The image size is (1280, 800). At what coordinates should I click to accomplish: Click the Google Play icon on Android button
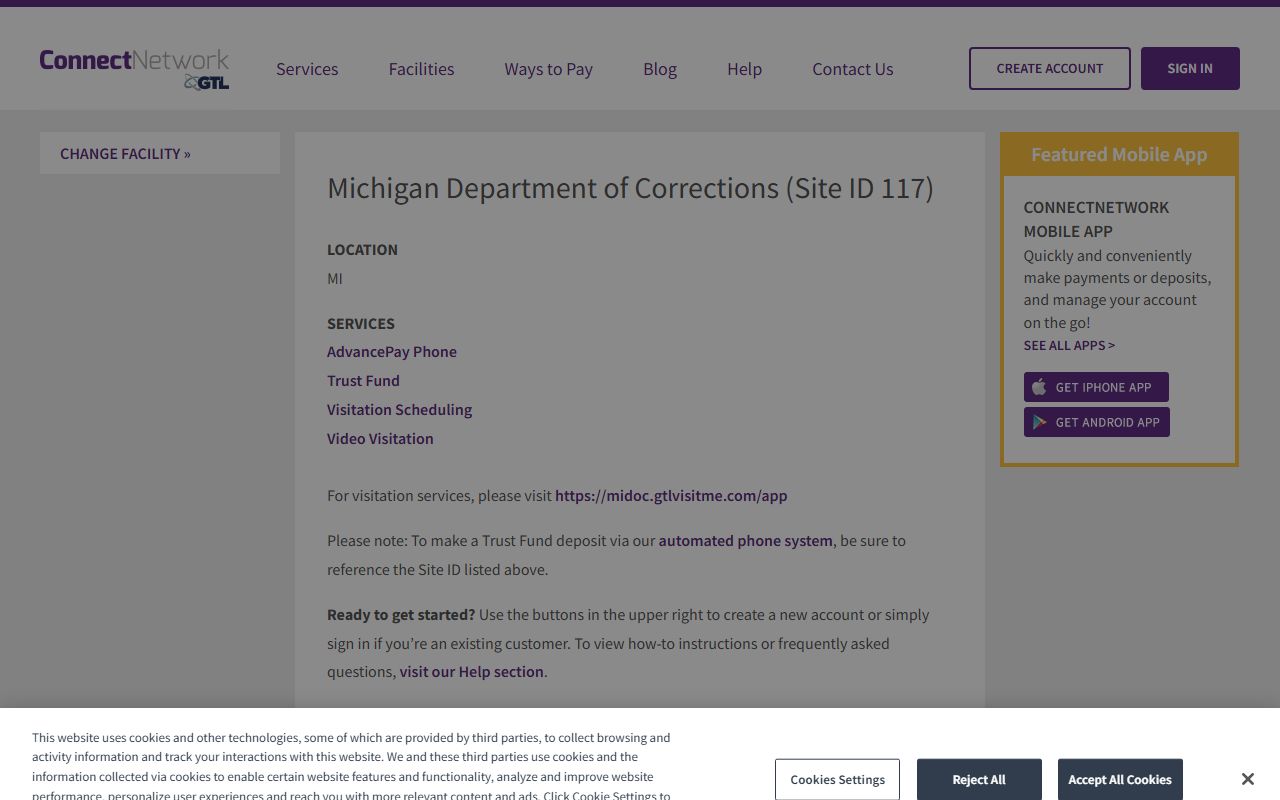tap(1039, 422)
